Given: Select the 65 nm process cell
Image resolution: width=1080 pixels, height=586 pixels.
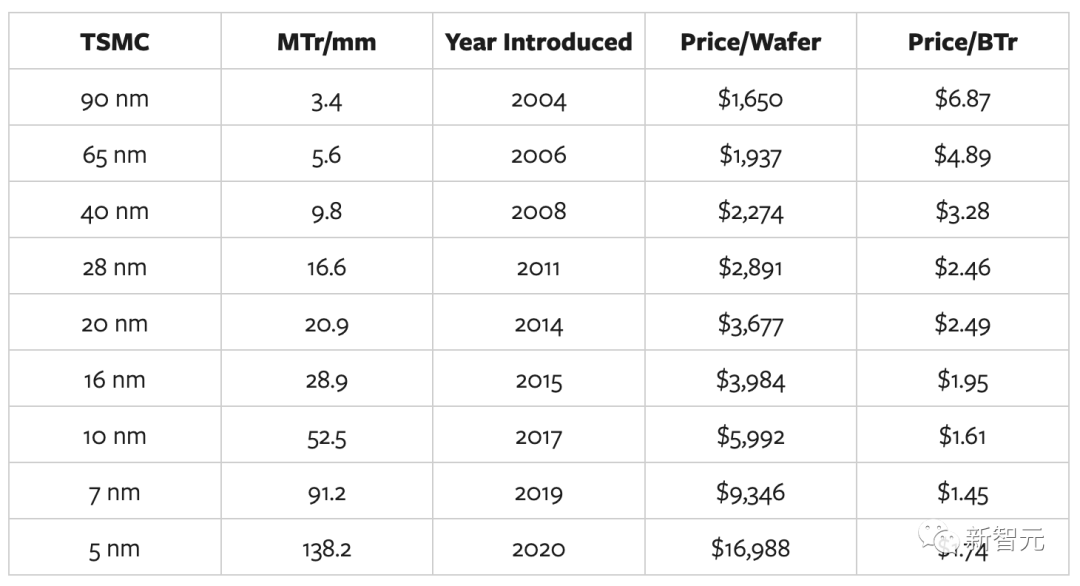Looking at the screenshot, I should point(115,155).
